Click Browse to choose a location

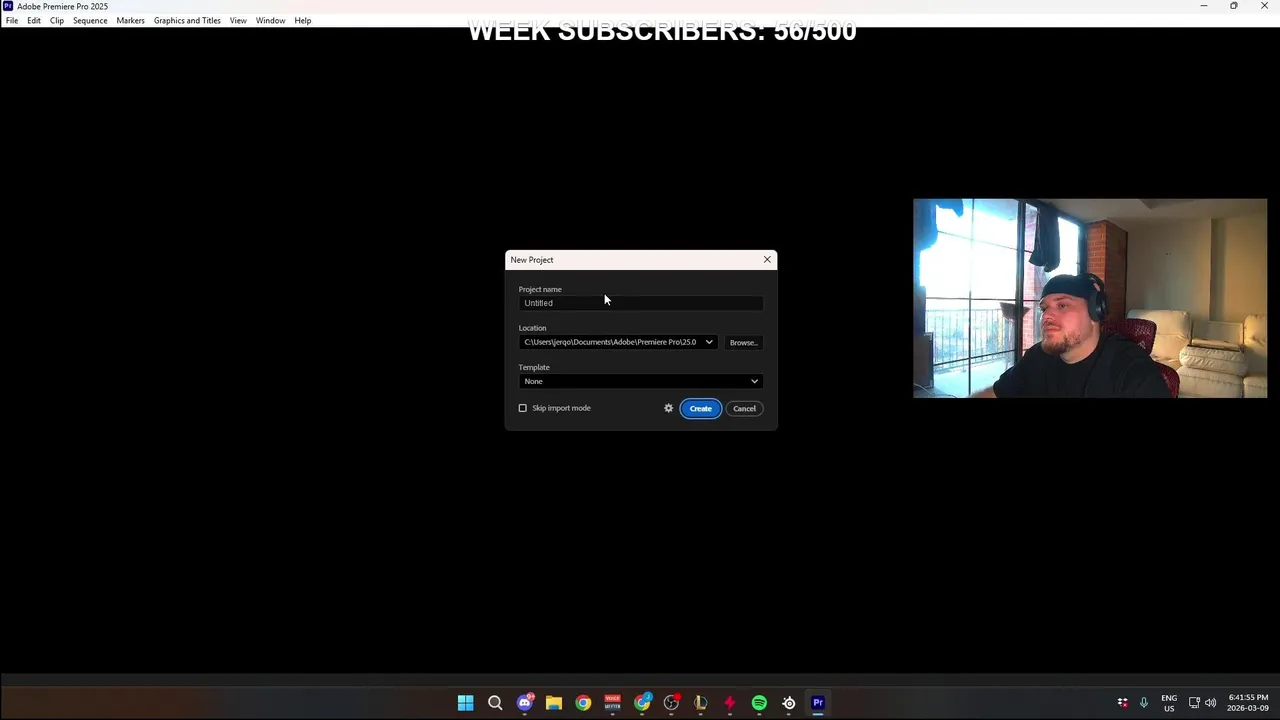pos(744,342)
